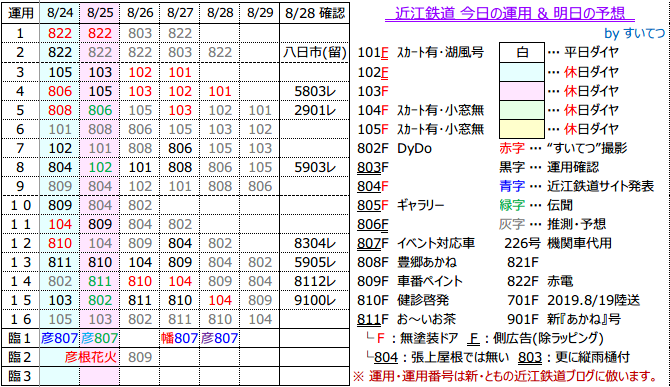Click the 822F 赤電 entry
Viewport: 670px width, 387px height.
click(540, 281)
